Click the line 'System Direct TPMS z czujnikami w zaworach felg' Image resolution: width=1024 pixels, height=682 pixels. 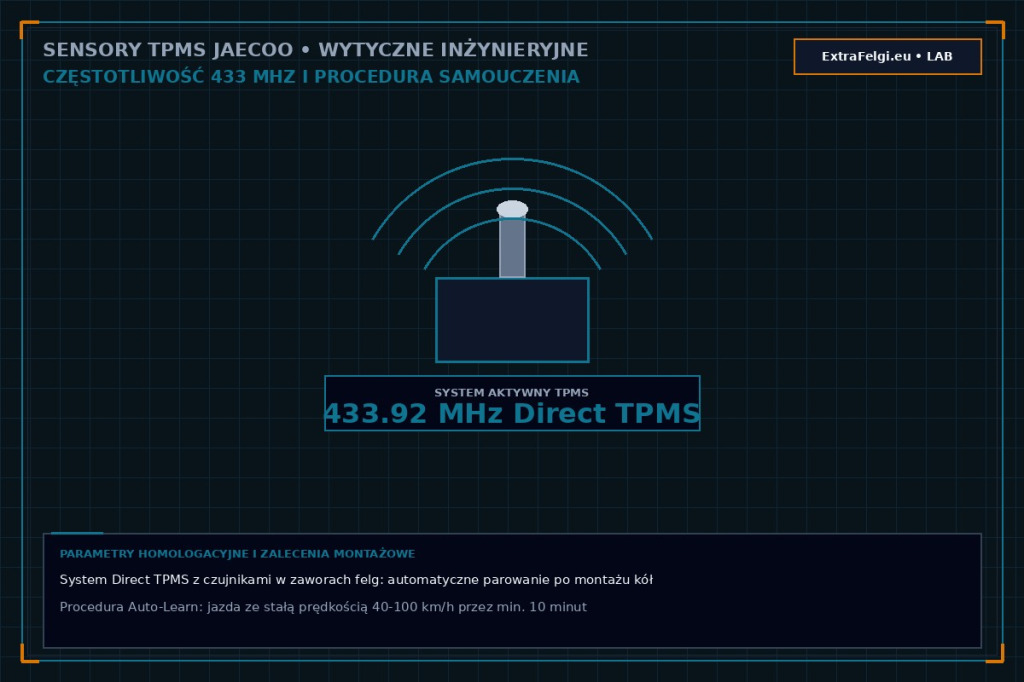point(356,580)
